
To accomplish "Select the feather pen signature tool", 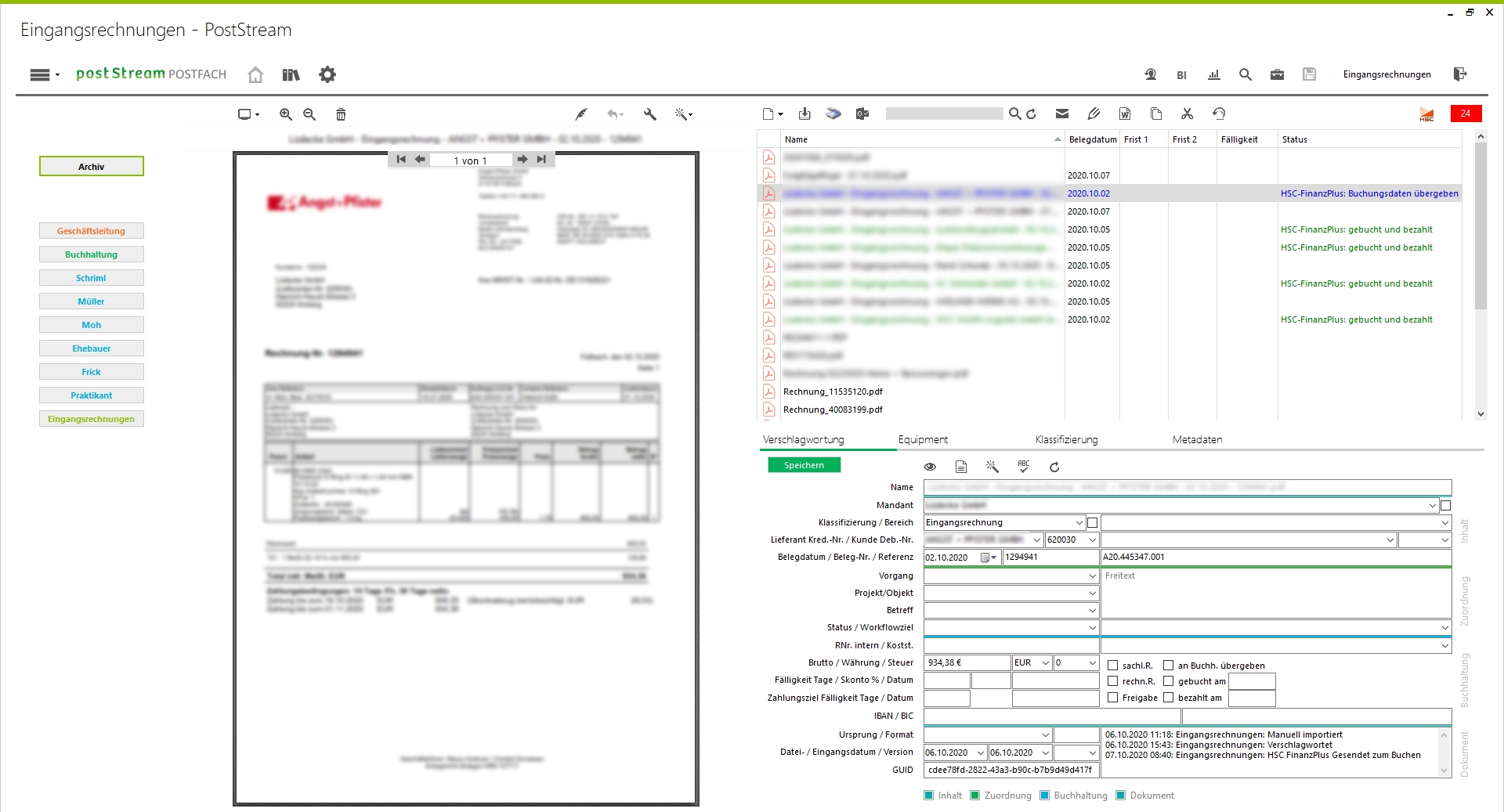I will coord(581,114).
